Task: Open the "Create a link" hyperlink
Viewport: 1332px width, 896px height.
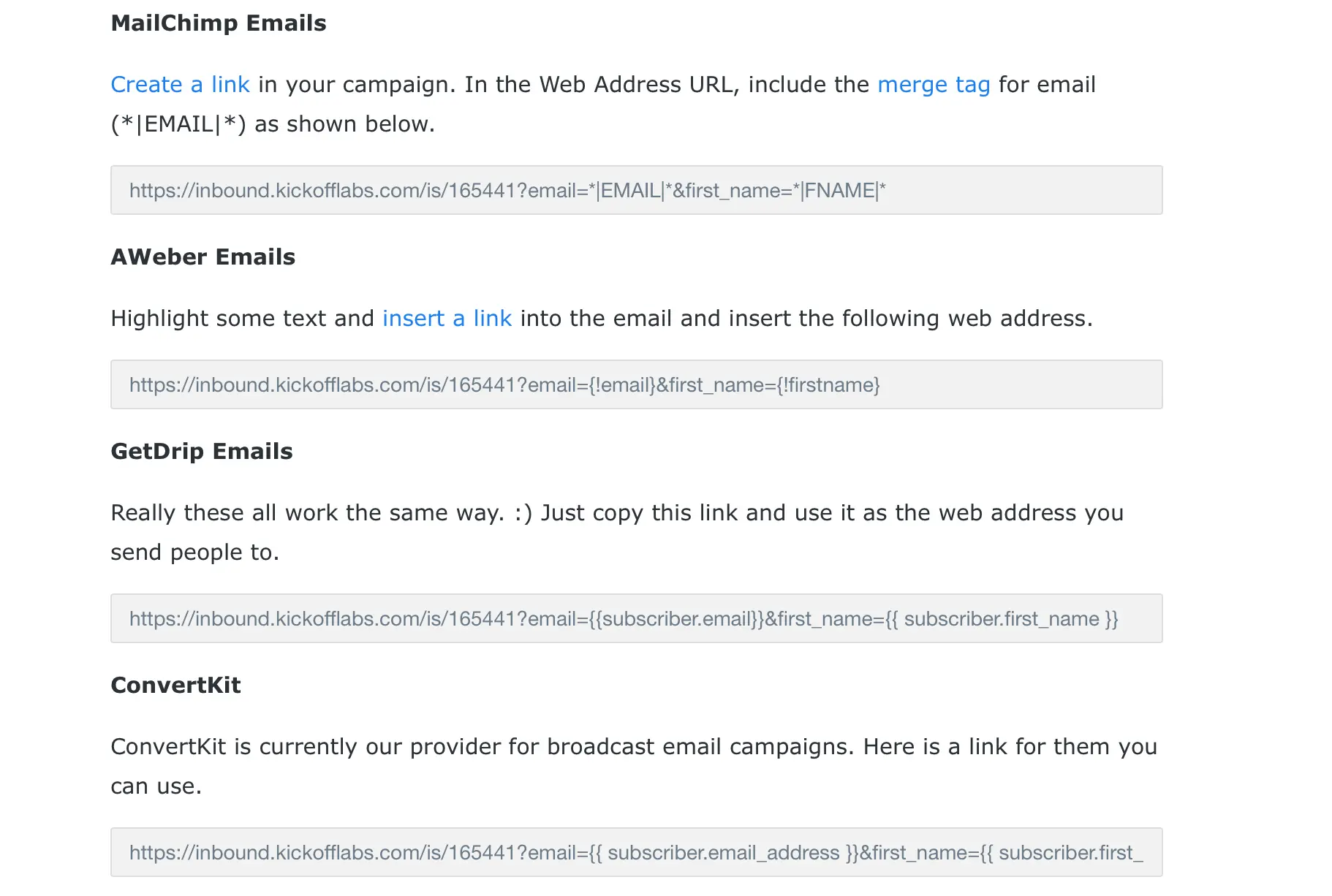Action: coord(180,85)
